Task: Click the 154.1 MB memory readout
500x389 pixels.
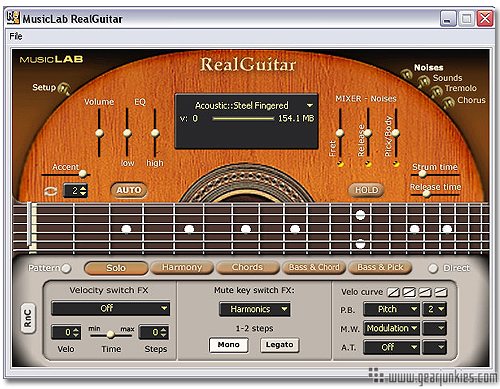Action: coord(296,118)
